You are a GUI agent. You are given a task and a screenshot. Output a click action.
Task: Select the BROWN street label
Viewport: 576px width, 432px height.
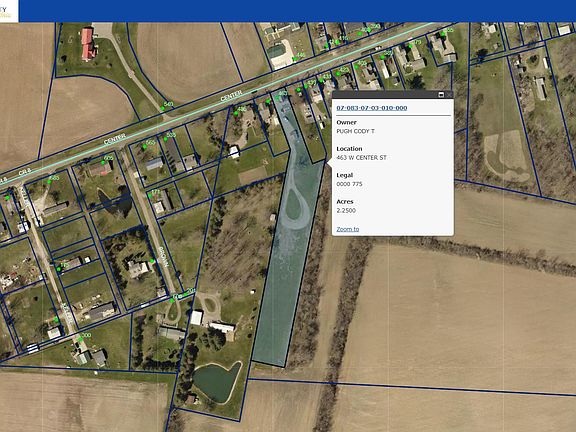[x=164, y=256]
